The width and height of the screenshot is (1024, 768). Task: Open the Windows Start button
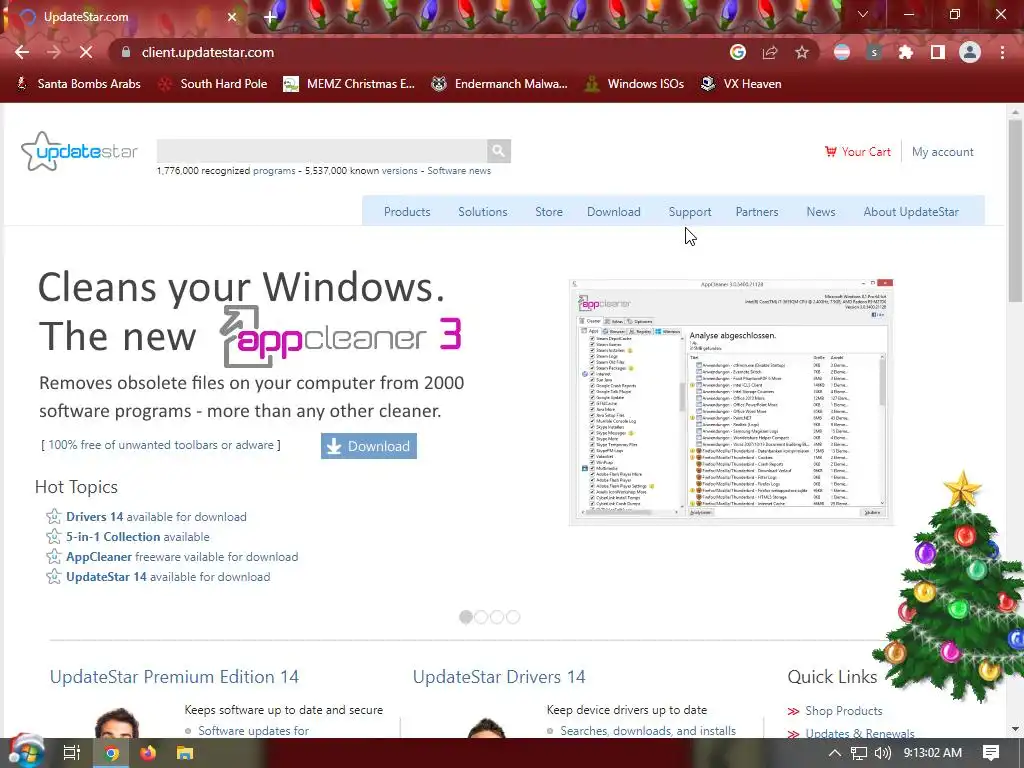coord(25,752)
